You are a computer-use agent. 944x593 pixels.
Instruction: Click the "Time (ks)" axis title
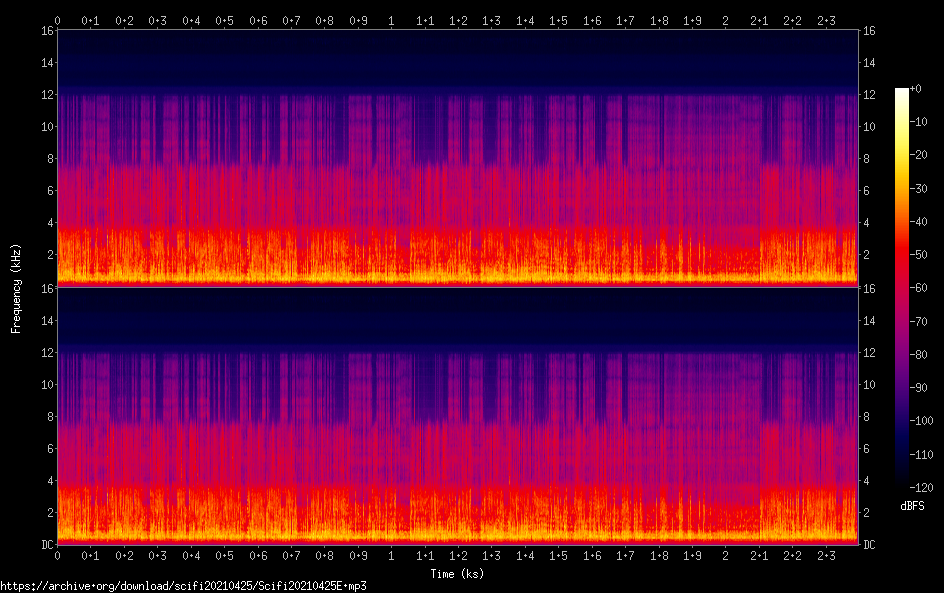pos(457,574)
